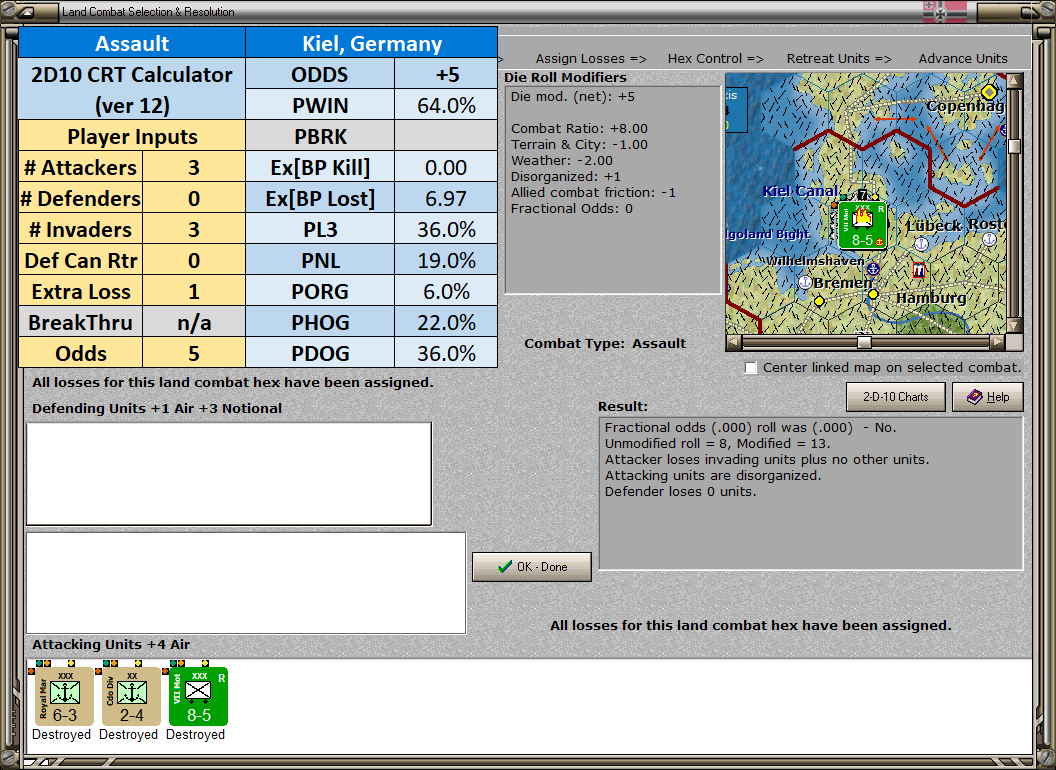The image size is (1056, 770).
Task: Click the Rostock port anchor icon
Action: click(989, 239)
